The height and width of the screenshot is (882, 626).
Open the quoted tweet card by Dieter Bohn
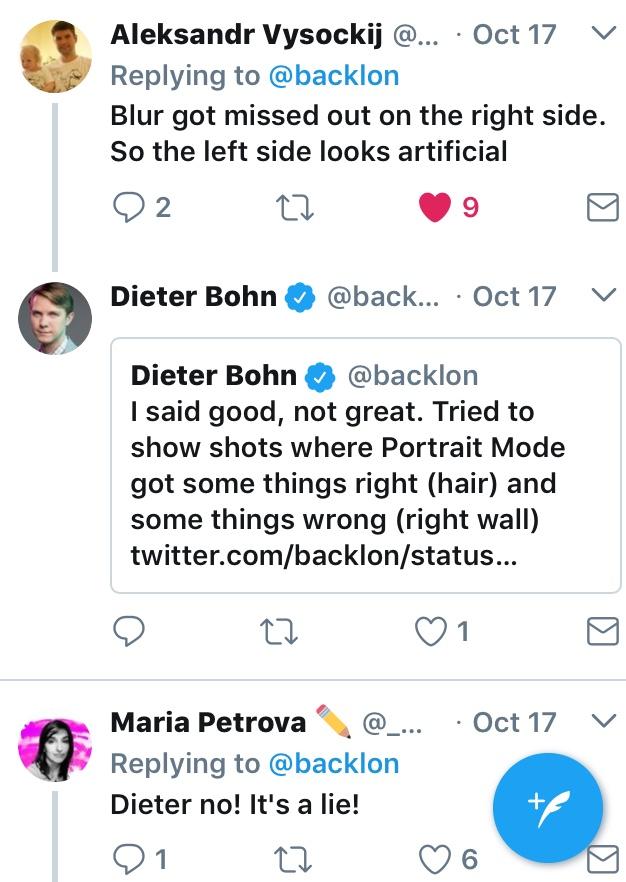point(365,465)
